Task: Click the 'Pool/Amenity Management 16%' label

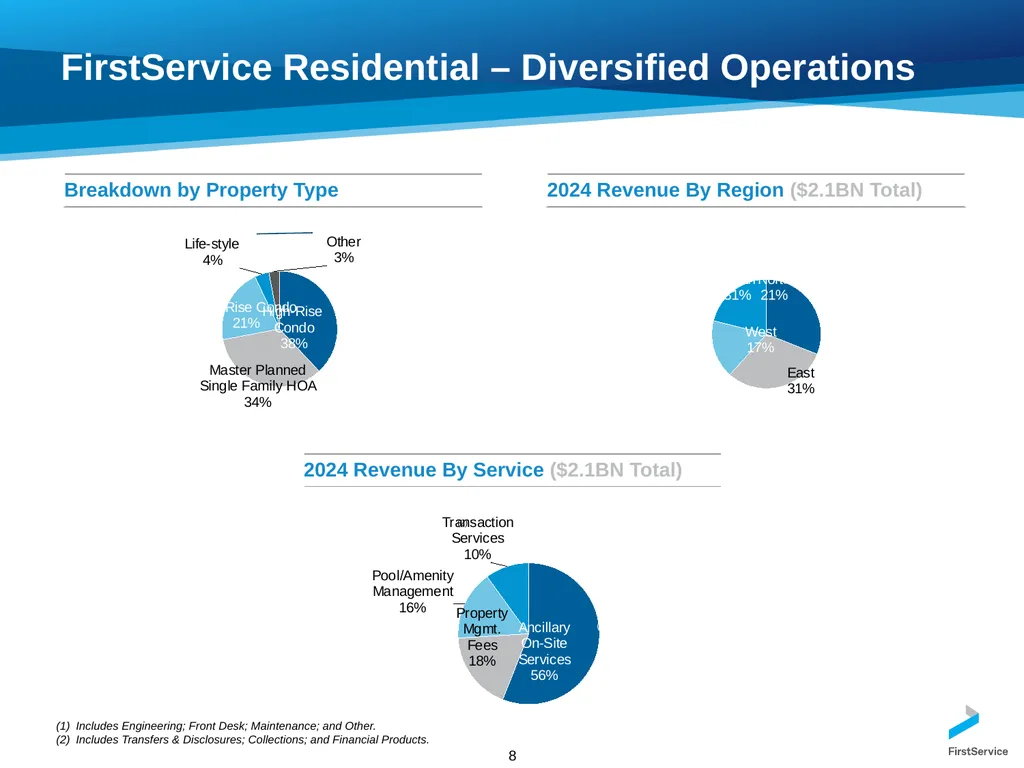Action: coord(413,591)
